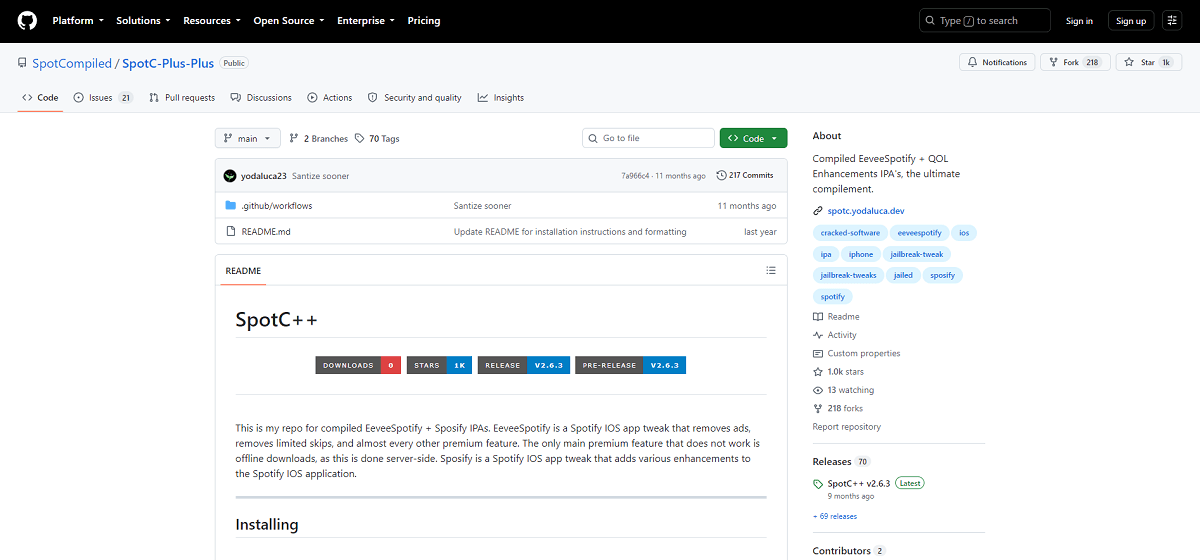This screenshot has height=560, width=1200.
Task: Open commit hash 7a966c4
Action: 635,176
